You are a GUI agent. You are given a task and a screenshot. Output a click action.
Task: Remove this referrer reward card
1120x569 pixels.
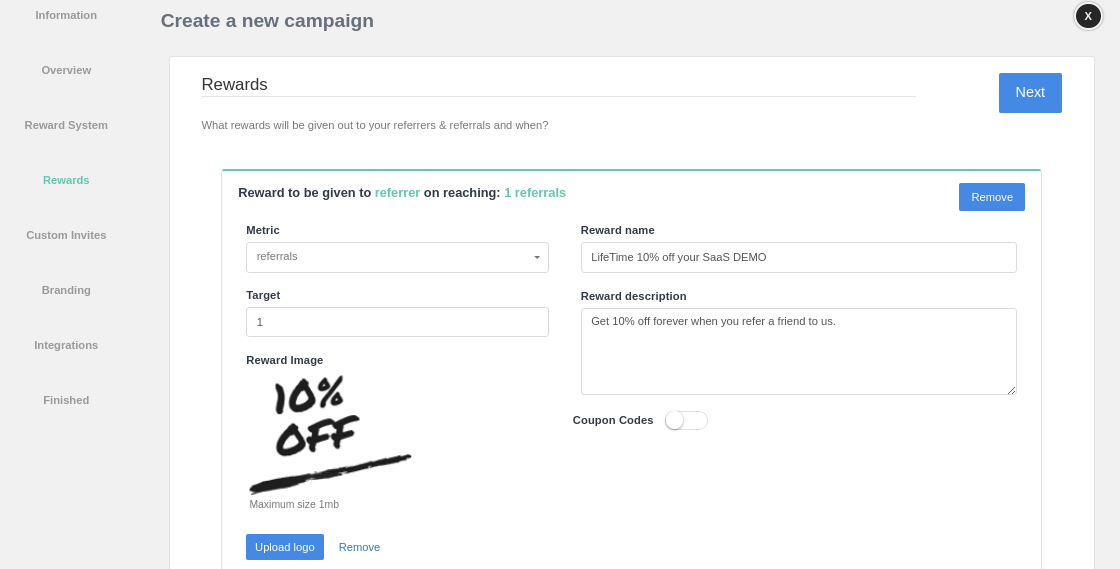[x=991, y=197]
